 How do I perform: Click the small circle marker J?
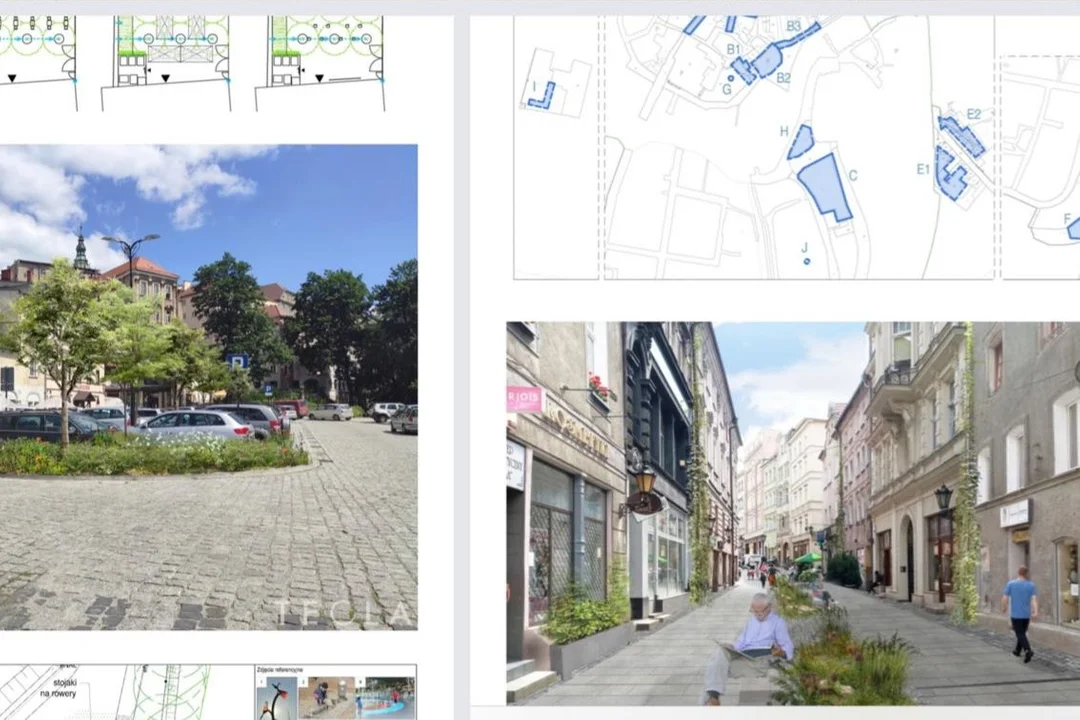point(806,261)
